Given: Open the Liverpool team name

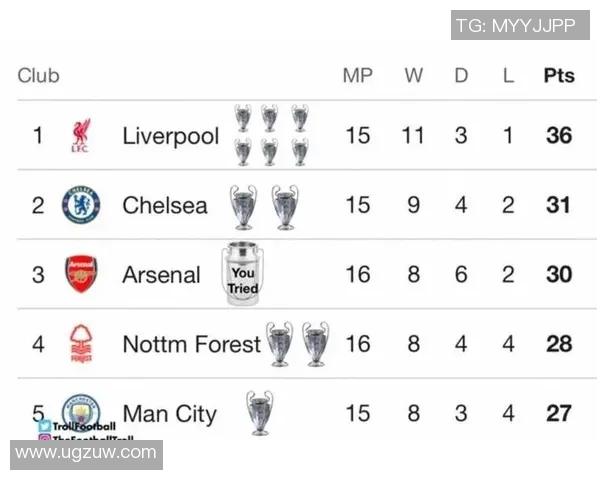Looking at the screenshot, I should 170,136.
